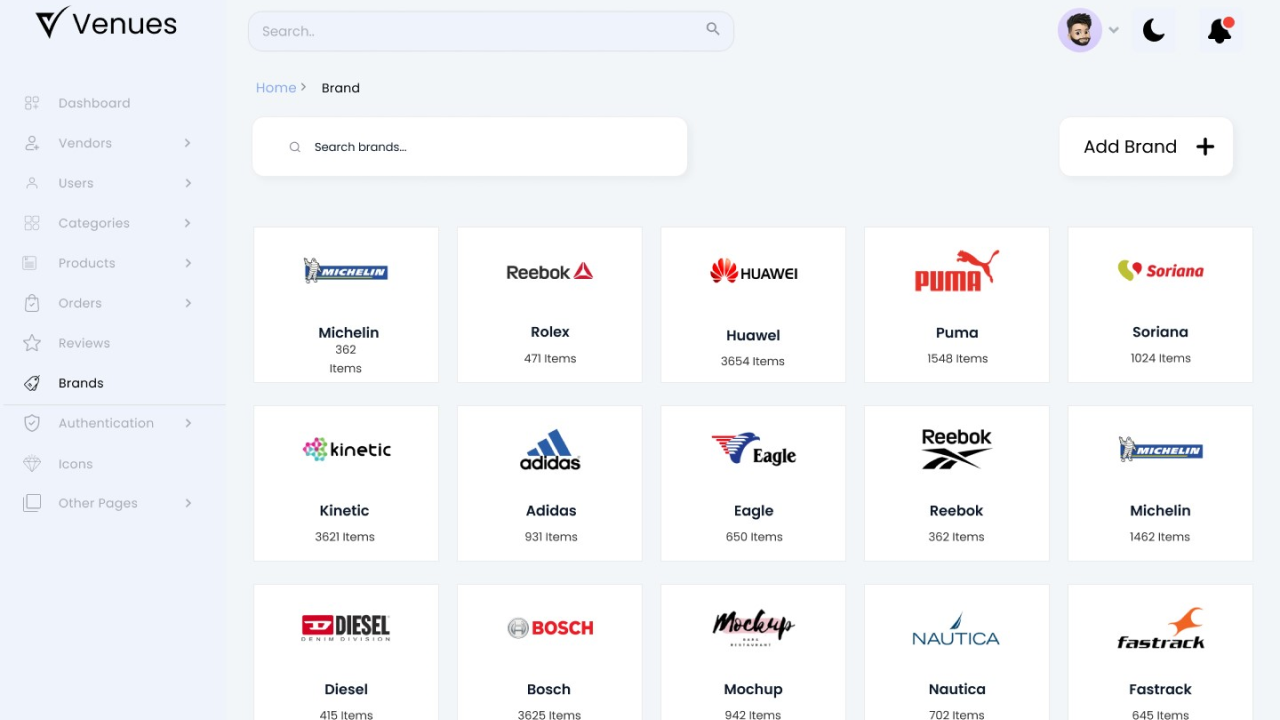Click the Fastrack logo
Viewport: 1280px width, 720px height.
[x=1160, y=628]
